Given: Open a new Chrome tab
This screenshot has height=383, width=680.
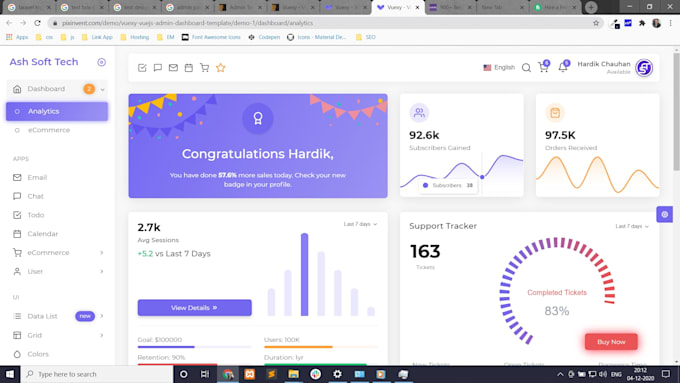Looking at the screenshot, I should (591, 7).
